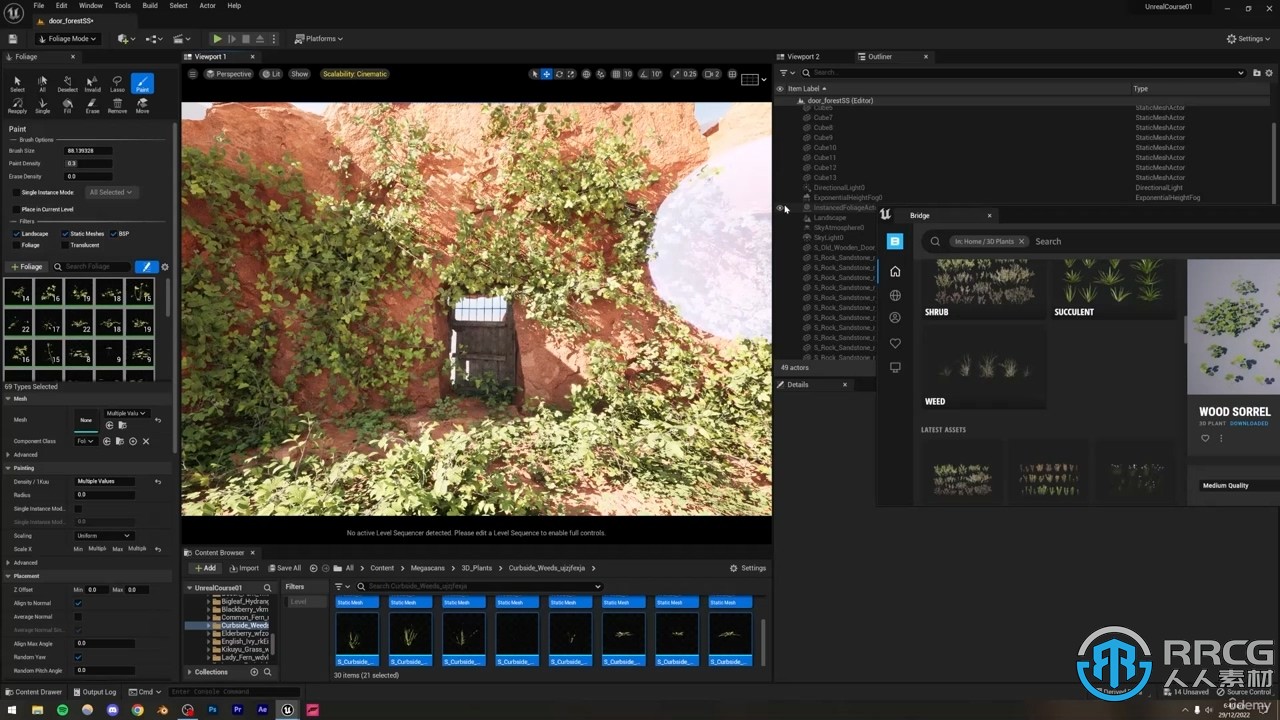The height and width of the screenshot is (720, 1280).
Task: Activate the Lasso foliage tool
Action: coord(117,83)
